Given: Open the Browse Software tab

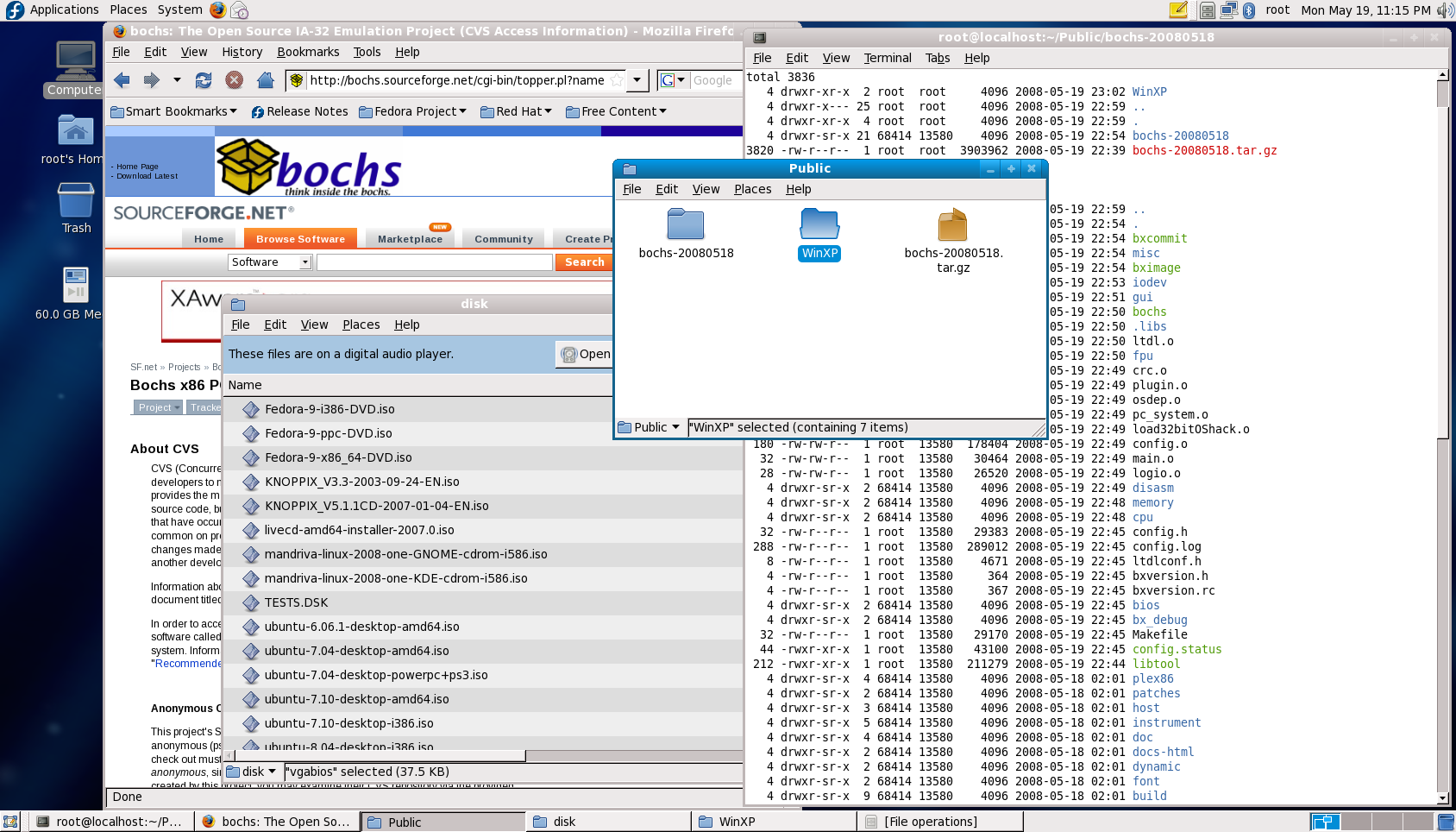Looking at the screenshot, I should click(x=300, y=239).
